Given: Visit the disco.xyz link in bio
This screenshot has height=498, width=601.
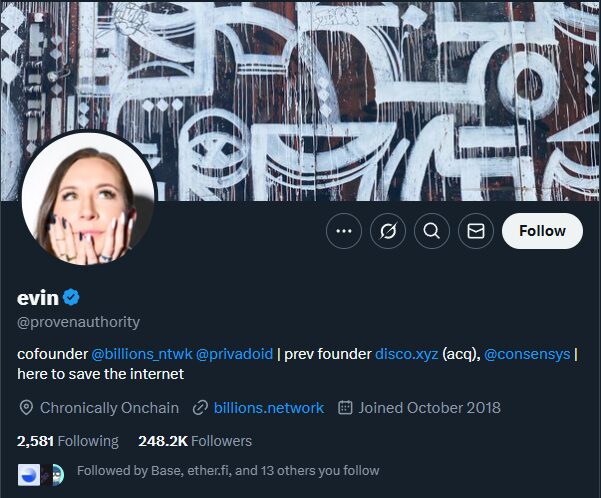Looking at the screenshot, I should pyautogui.click(x=406, y=354).
